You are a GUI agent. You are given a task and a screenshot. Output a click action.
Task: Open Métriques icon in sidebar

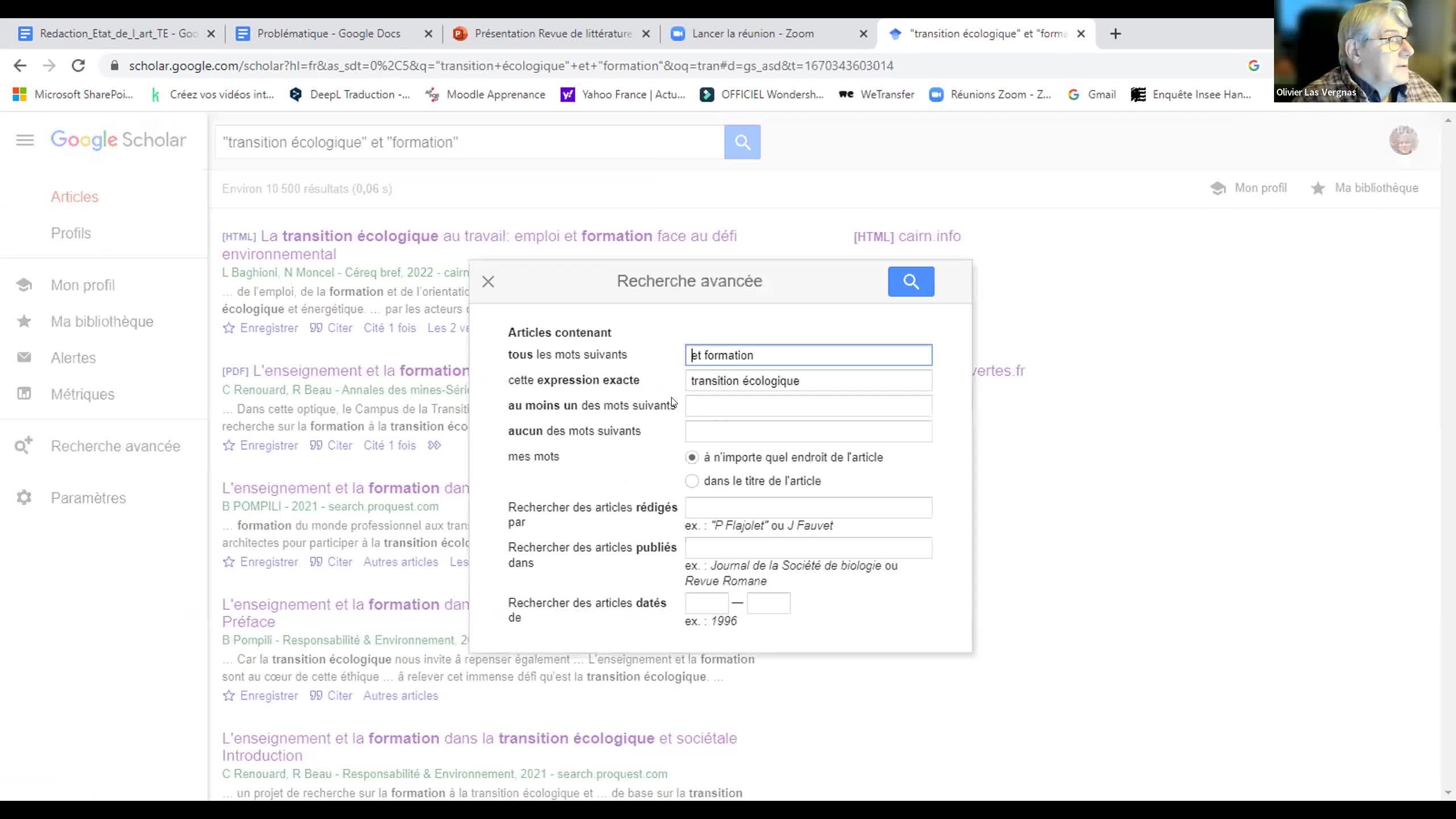click(x=24, y=394)
